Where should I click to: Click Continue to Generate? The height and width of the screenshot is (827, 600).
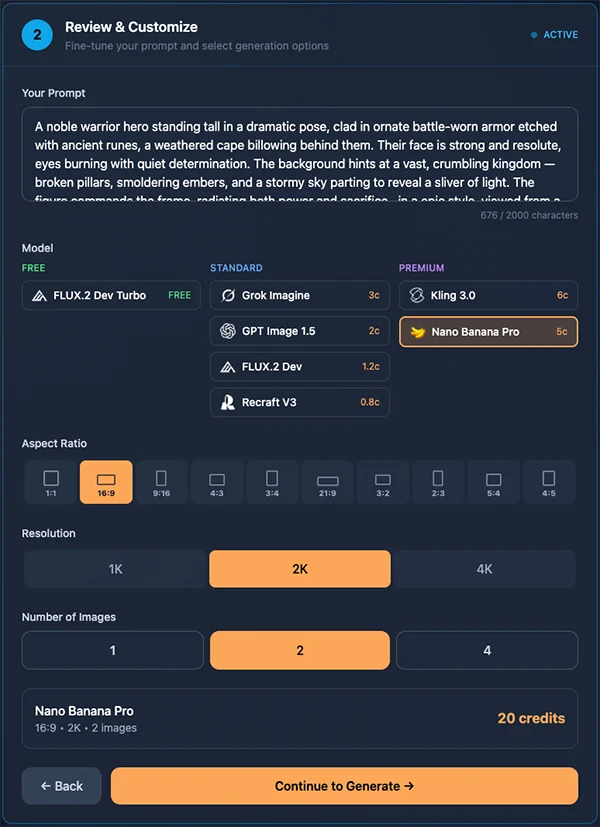click(343, 786)
